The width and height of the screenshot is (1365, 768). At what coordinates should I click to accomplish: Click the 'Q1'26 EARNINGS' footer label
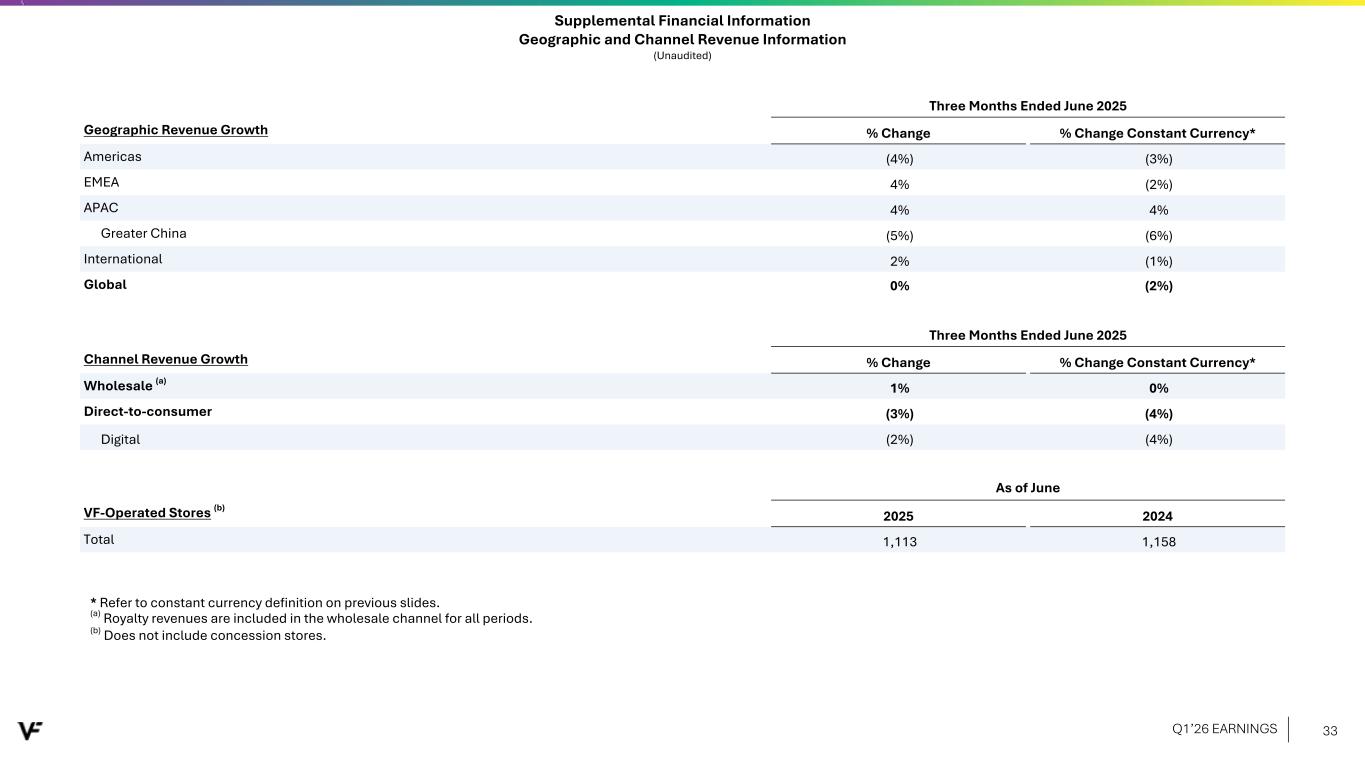tap(1224, 729)
